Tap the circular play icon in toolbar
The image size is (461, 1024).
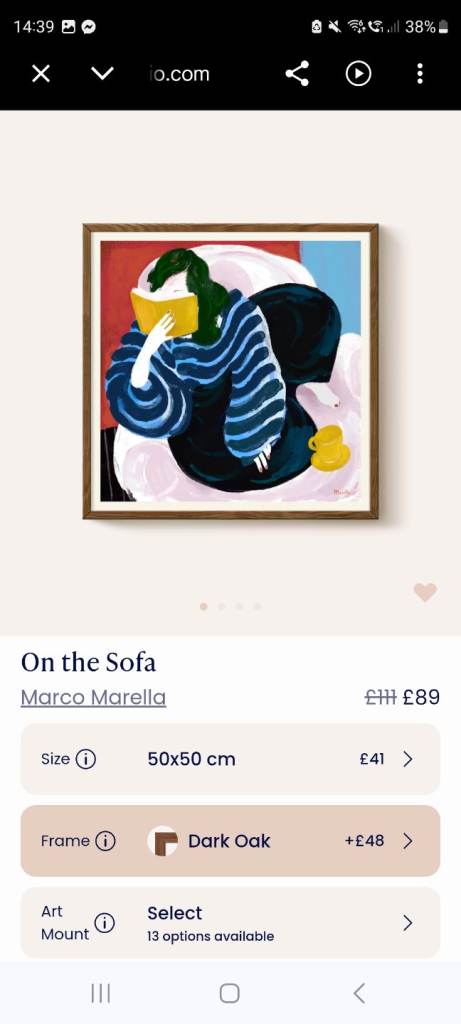[358, 74]
